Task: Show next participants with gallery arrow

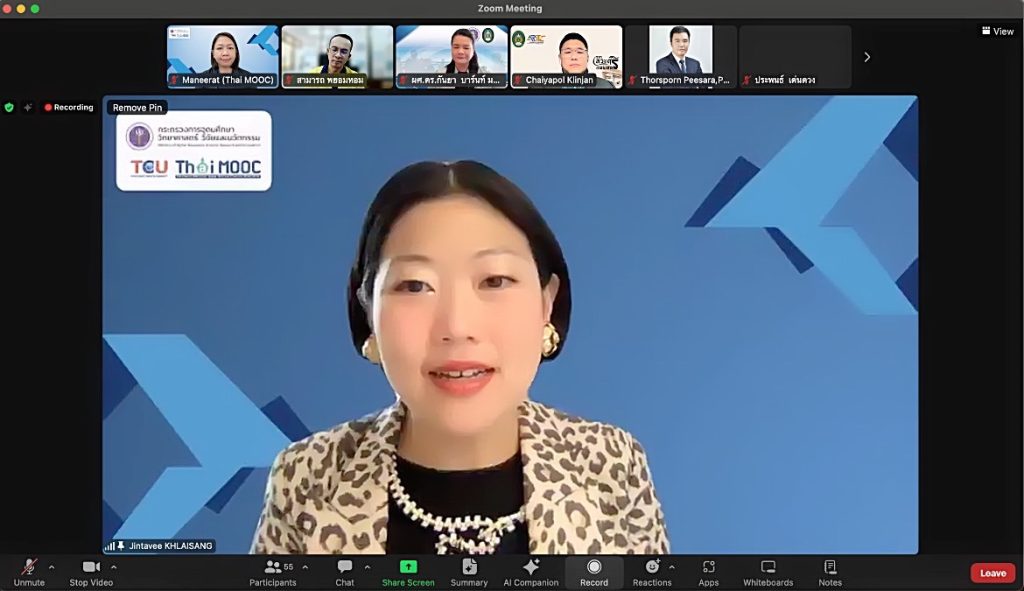Action: [867, 57]
